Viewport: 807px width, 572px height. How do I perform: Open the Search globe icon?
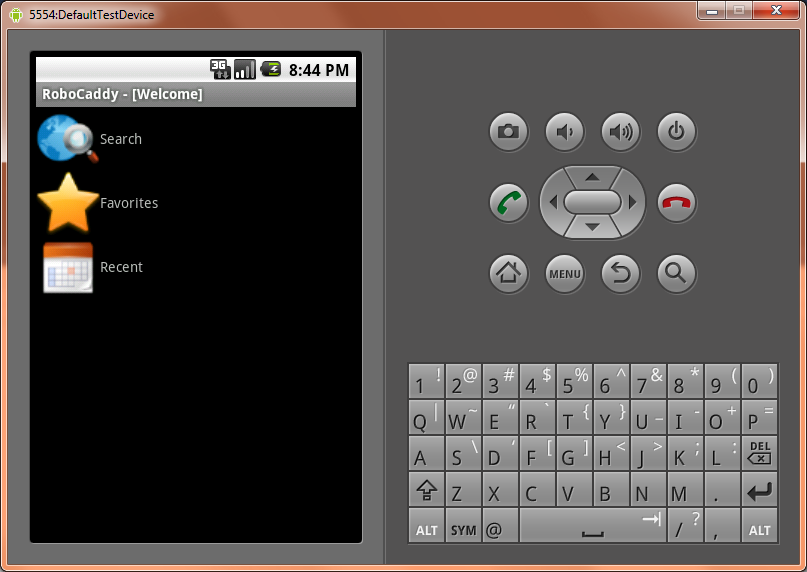coord(67,139)
